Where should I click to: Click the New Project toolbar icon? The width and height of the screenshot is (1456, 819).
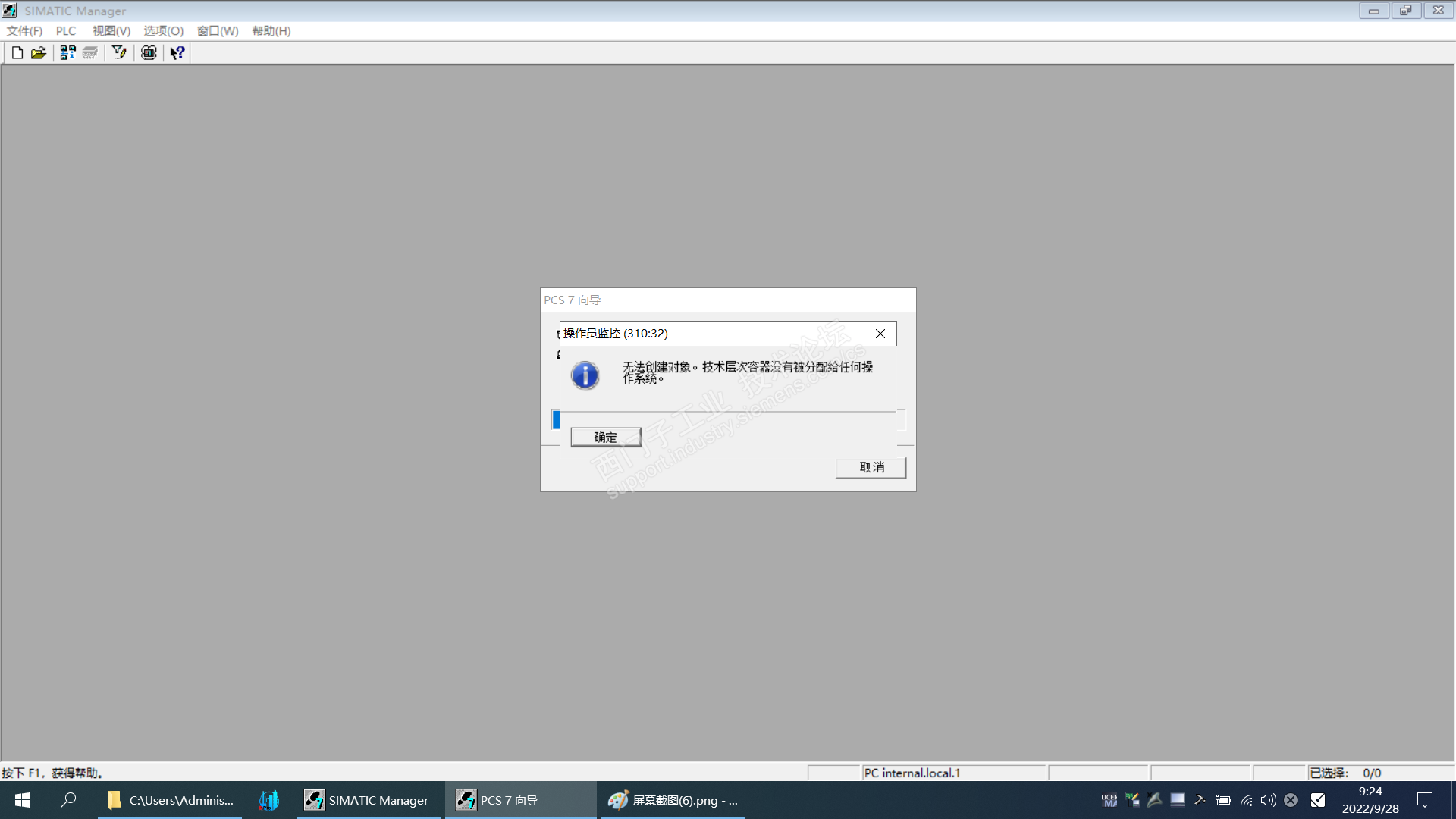tap(17, 53)
